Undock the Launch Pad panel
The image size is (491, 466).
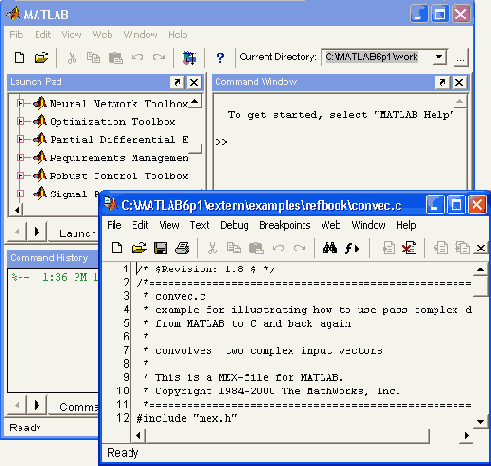pyautogui.click(x=177, y=82)
